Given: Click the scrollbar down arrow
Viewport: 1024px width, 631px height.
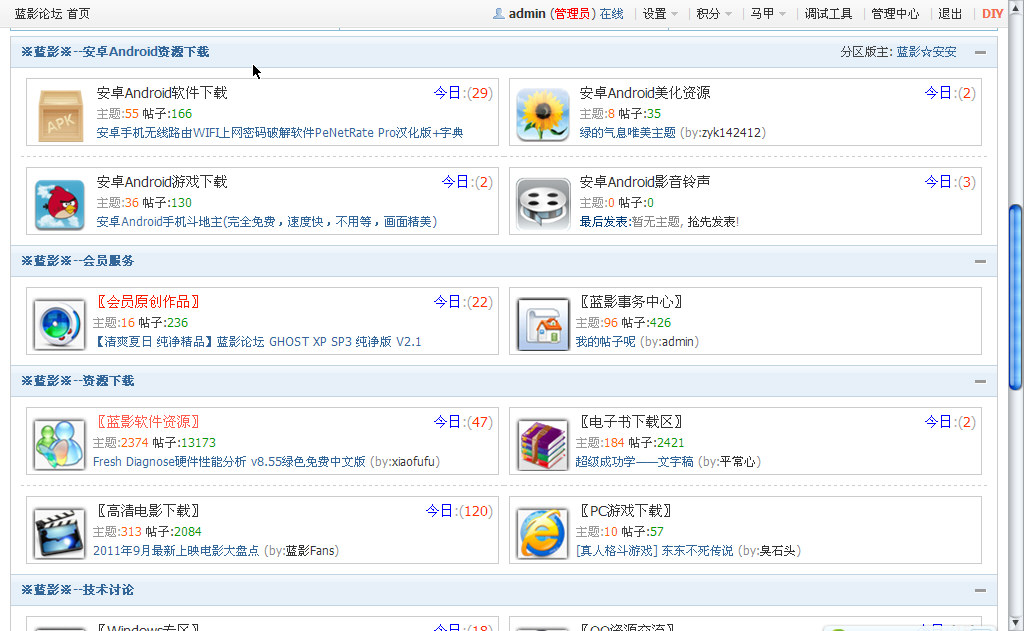Looking at the screenshot, I should tap(1016, 622).
